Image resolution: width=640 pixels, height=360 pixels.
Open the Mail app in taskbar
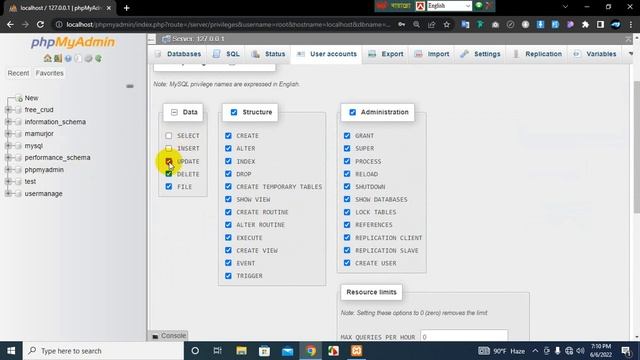[x=287, y=351]
